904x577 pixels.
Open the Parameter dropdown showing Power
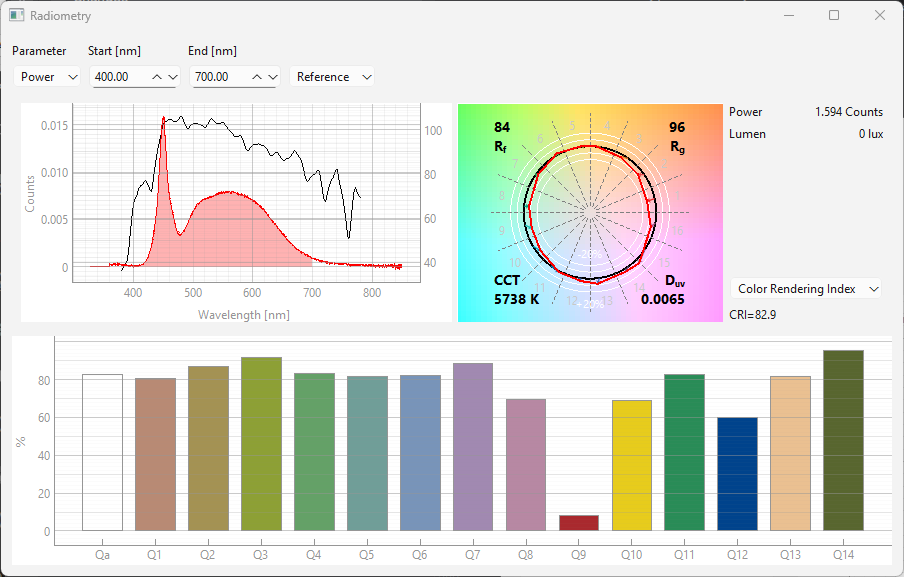47,77
